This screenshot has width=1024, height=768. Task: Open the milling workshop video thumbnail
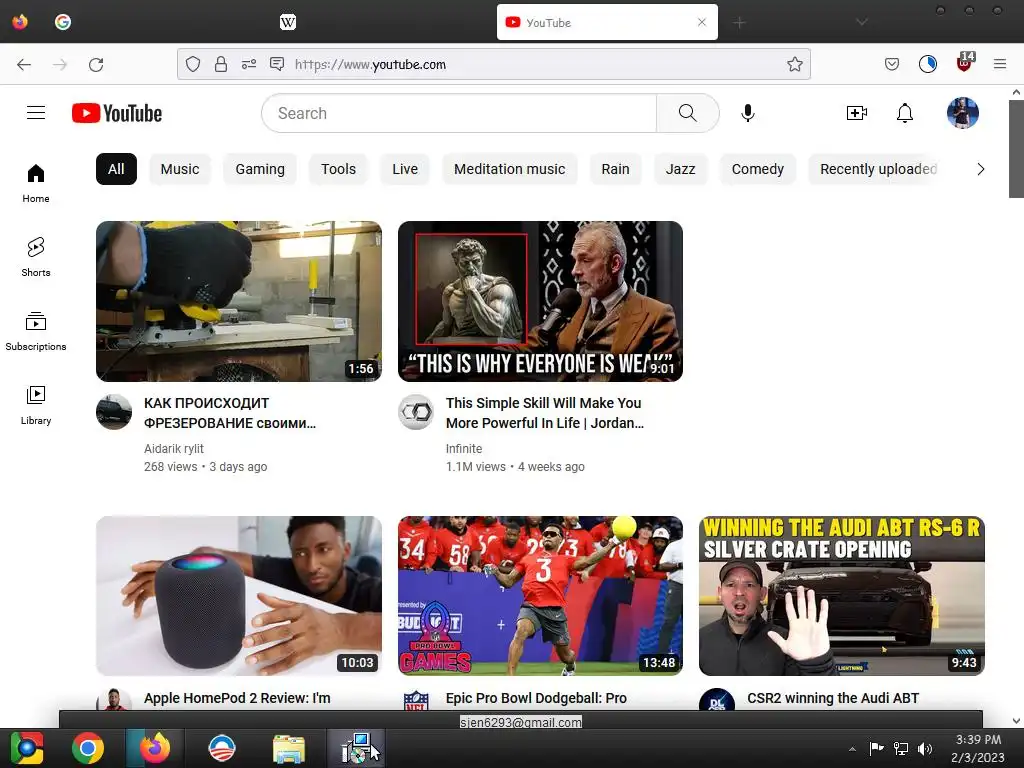click(x=239, y=301)
